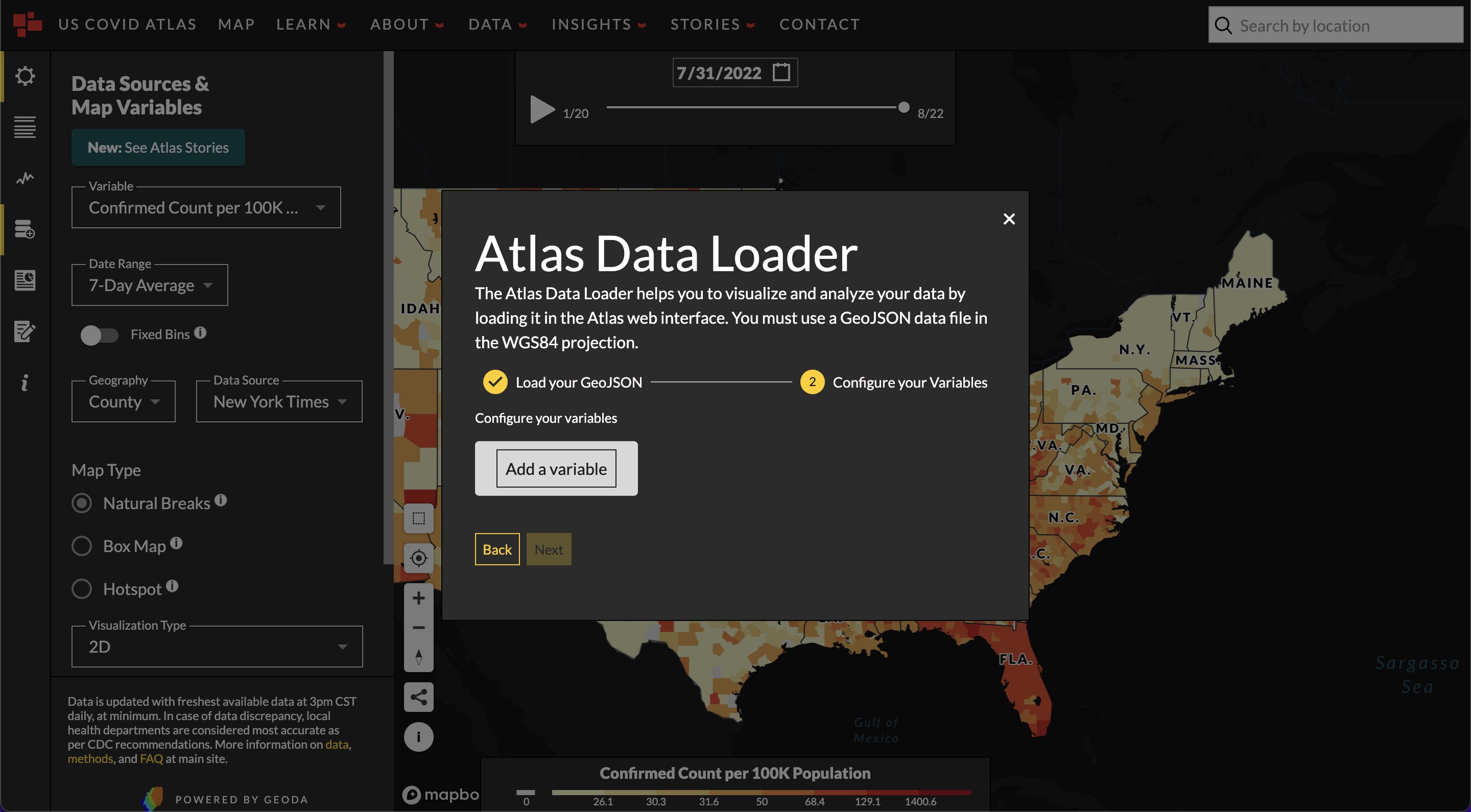
Task: Click the rectangle selection tool on map
Action: coord(419,518)
